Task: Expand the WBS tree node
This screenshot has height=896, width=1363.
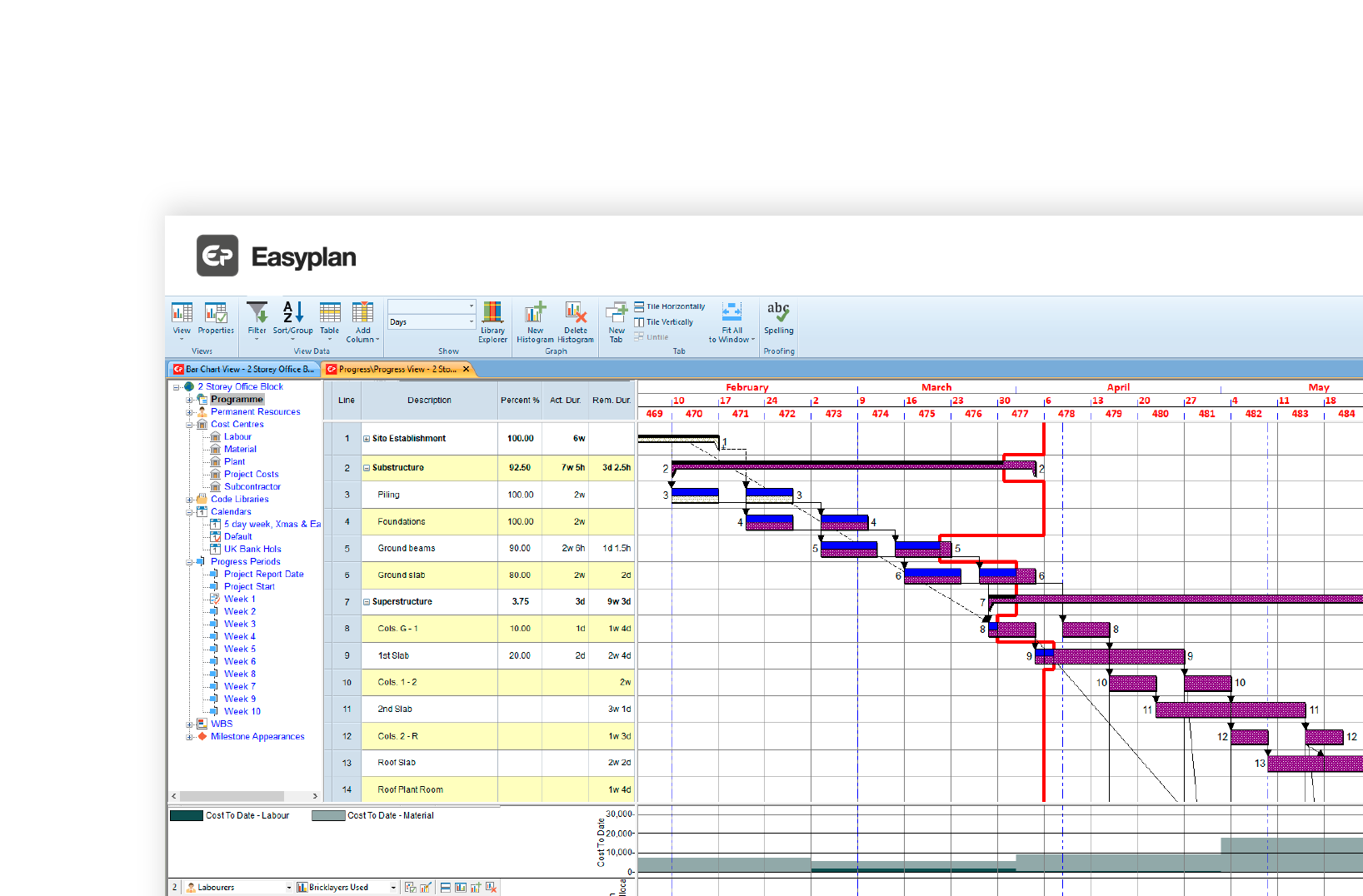Action: coord(189,724)
